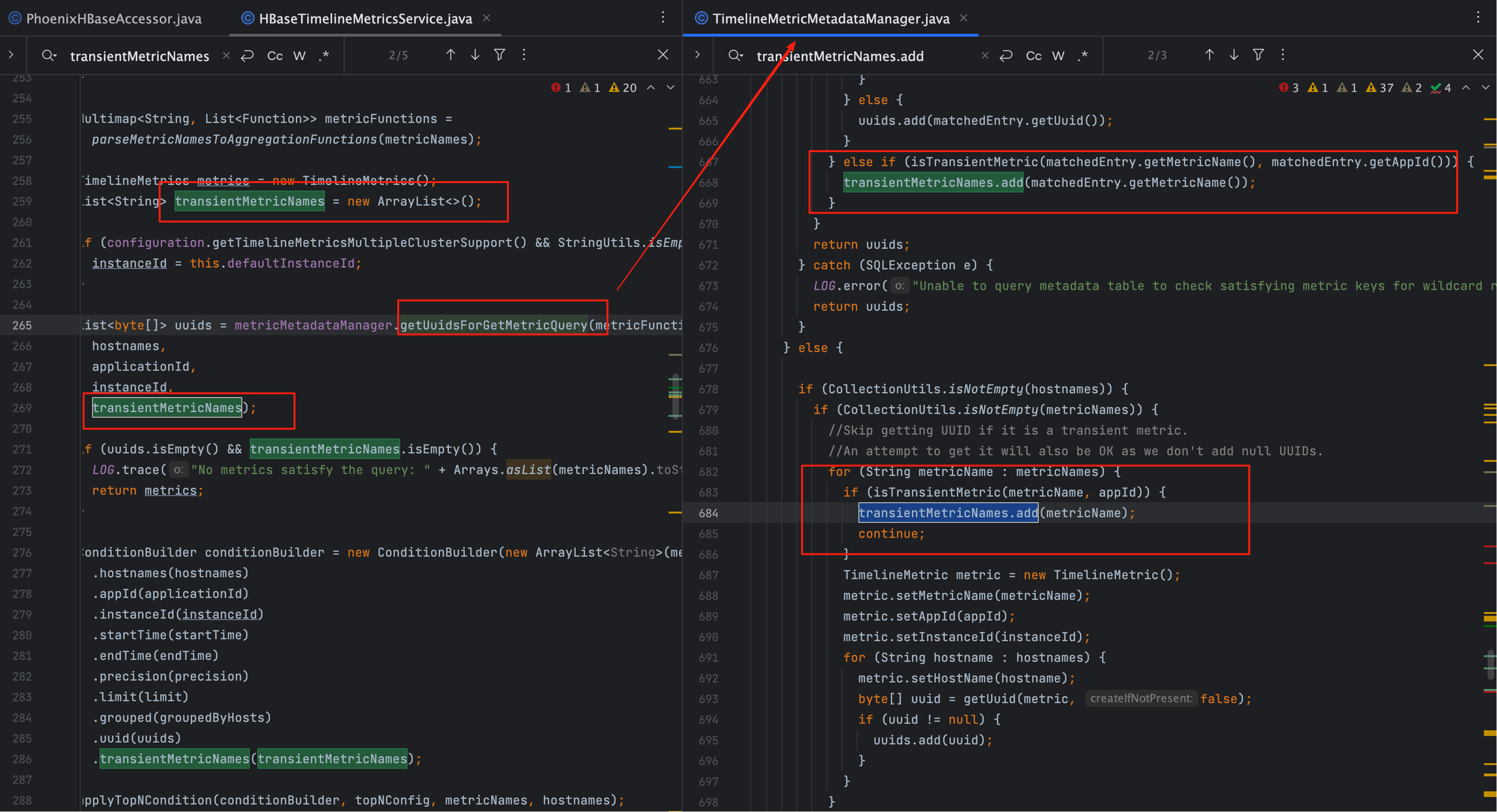Toggle Regex option in right find bar
Viewport: 1497px width, 812px height.
point(1082,56)
